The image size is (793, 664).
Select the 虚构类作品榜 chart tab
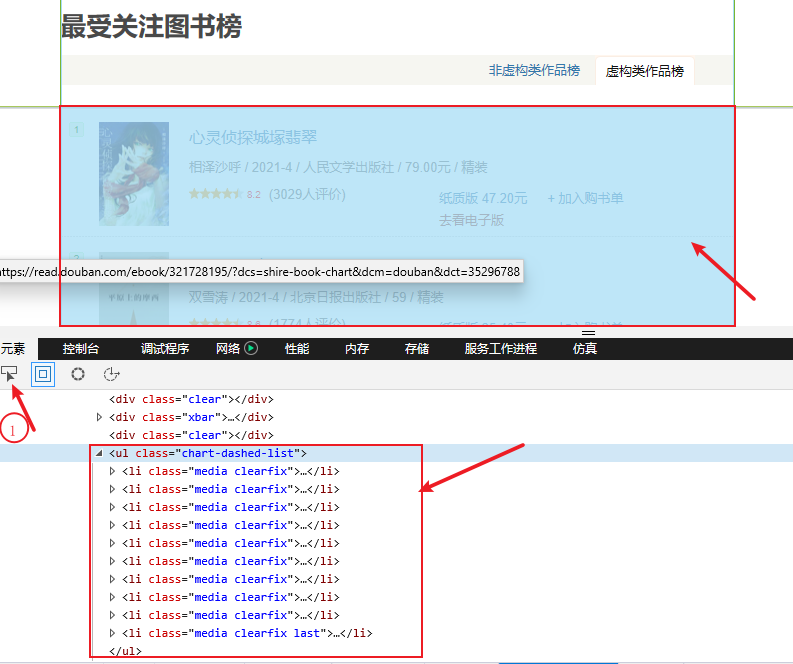(644, 71)
